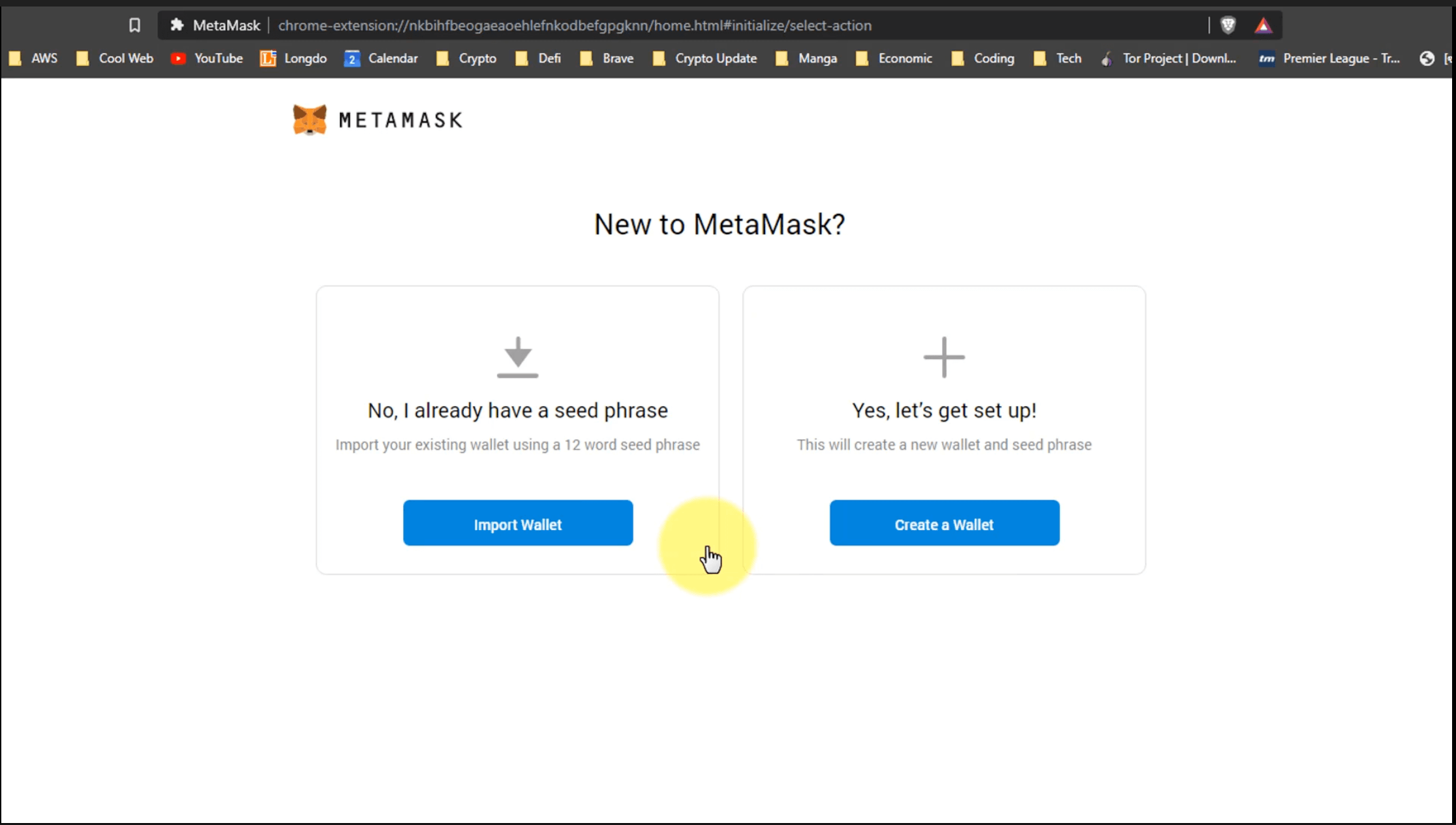Image resolution: width=1456 pixels, height=825 pixels.
Task: Click the Premier League site icon
Action: tap(1267, 59)
